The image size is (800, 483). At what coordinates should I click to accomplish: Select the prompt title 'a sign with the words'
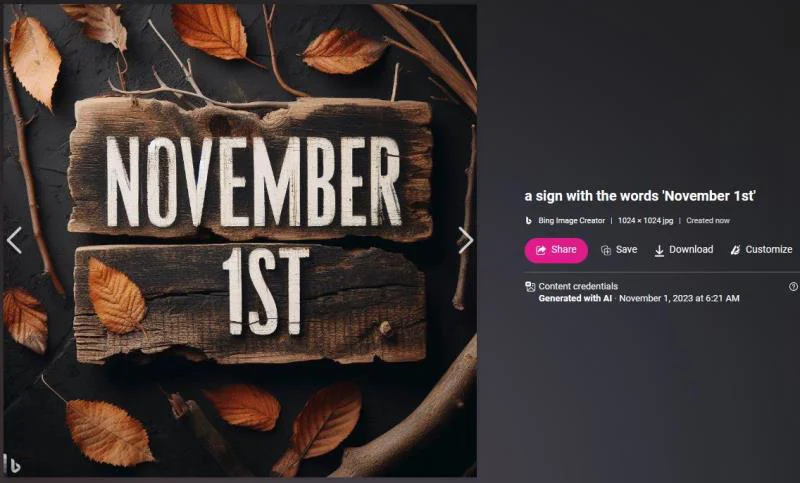pos(592,196)
